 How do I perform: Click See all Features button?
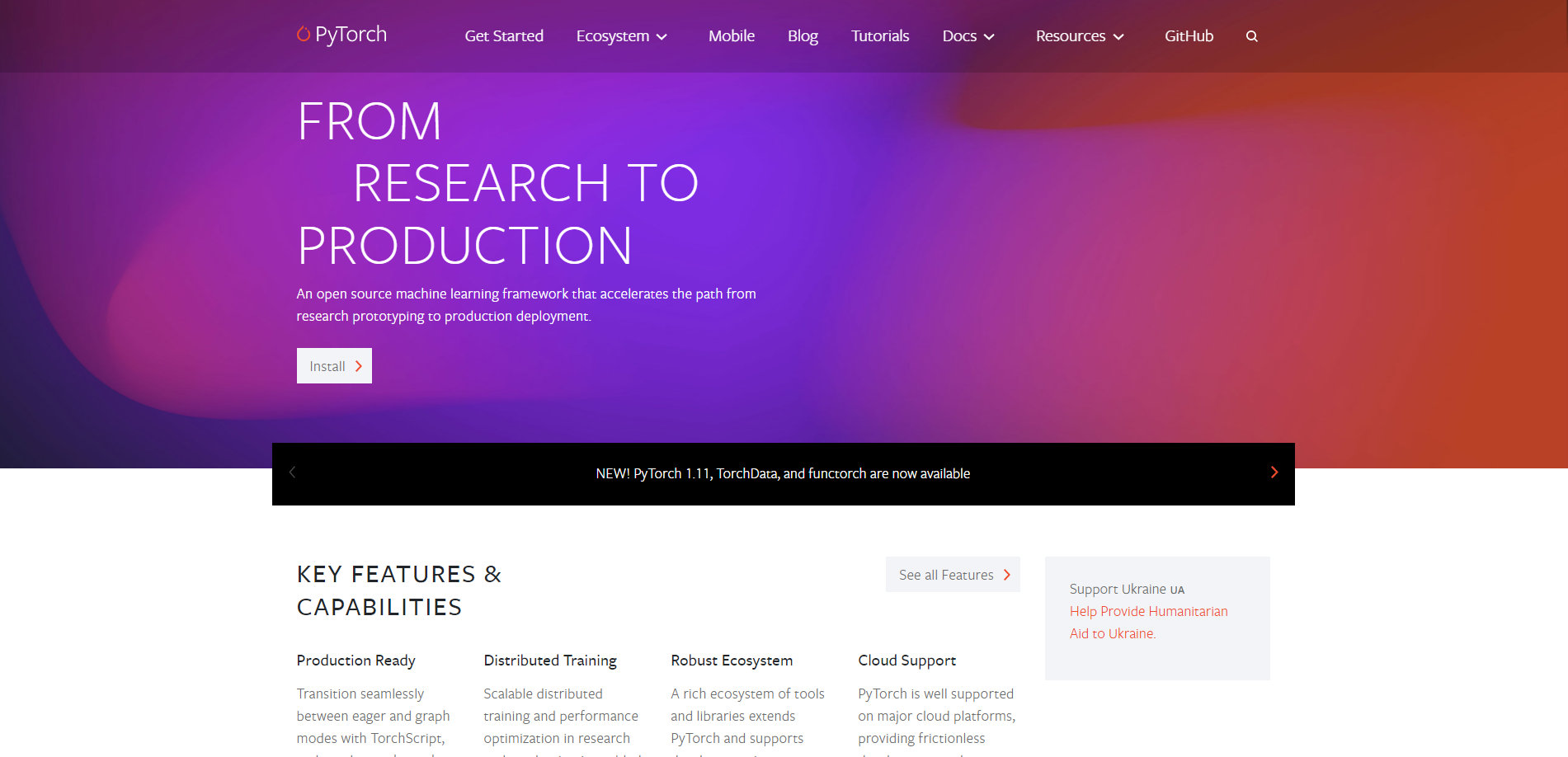coord(953,575)
